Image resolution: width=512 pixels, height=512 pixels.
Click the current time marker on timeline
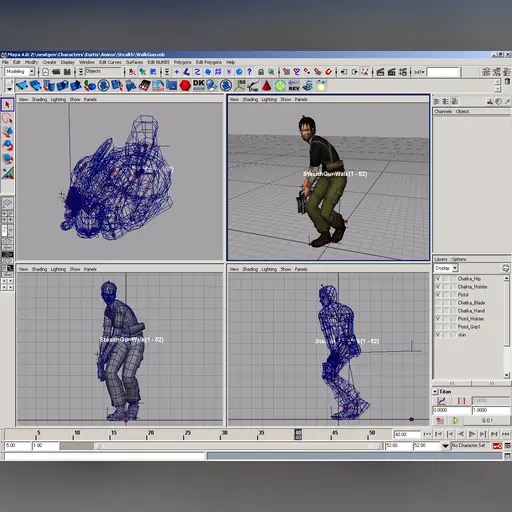coord(298,434)
